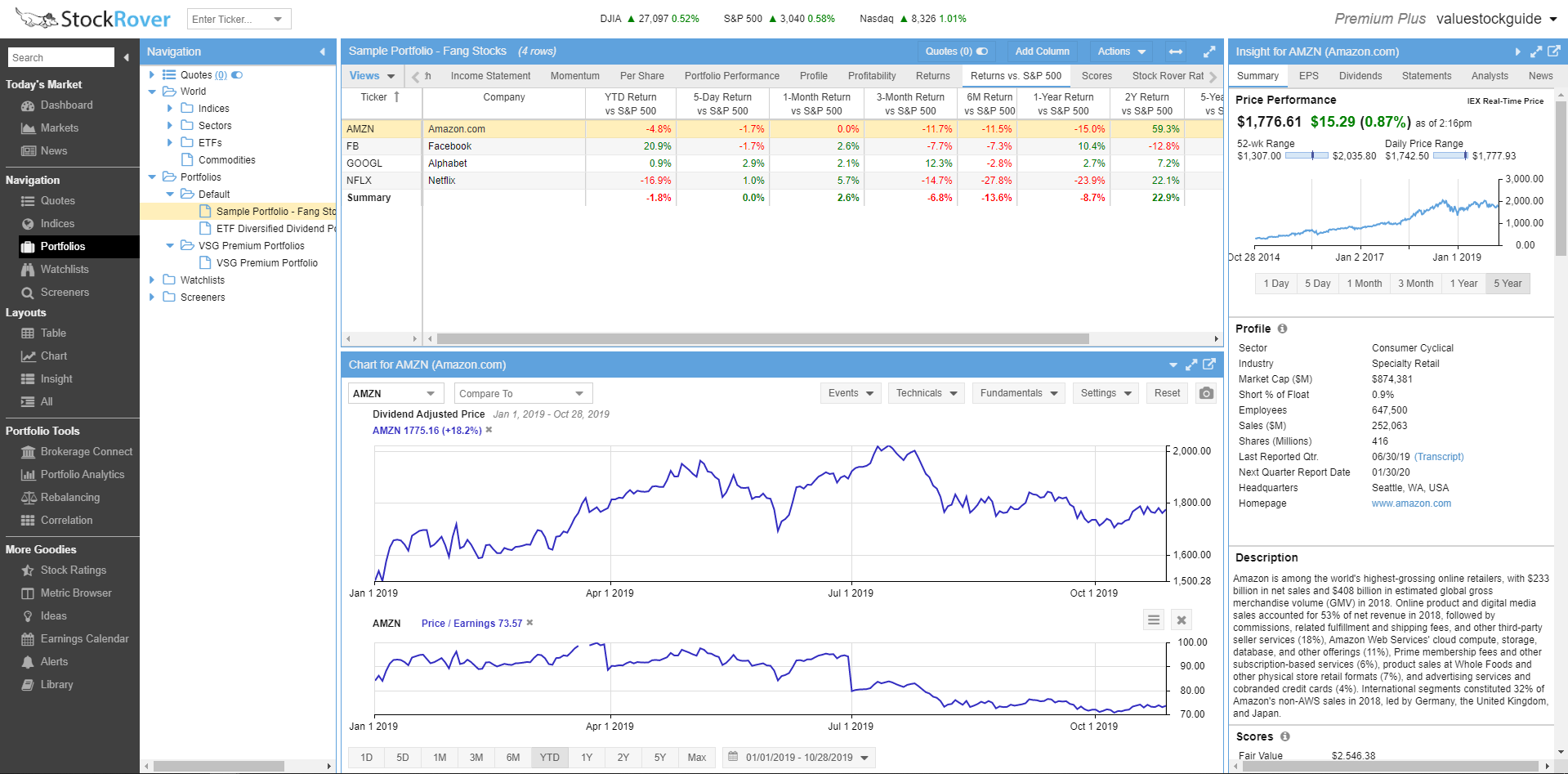Image resolution: width=1568 pixels, height=774 pixels.
Task: Collapse the VSG Premium Portfolios folder
Action: [170, 246]
